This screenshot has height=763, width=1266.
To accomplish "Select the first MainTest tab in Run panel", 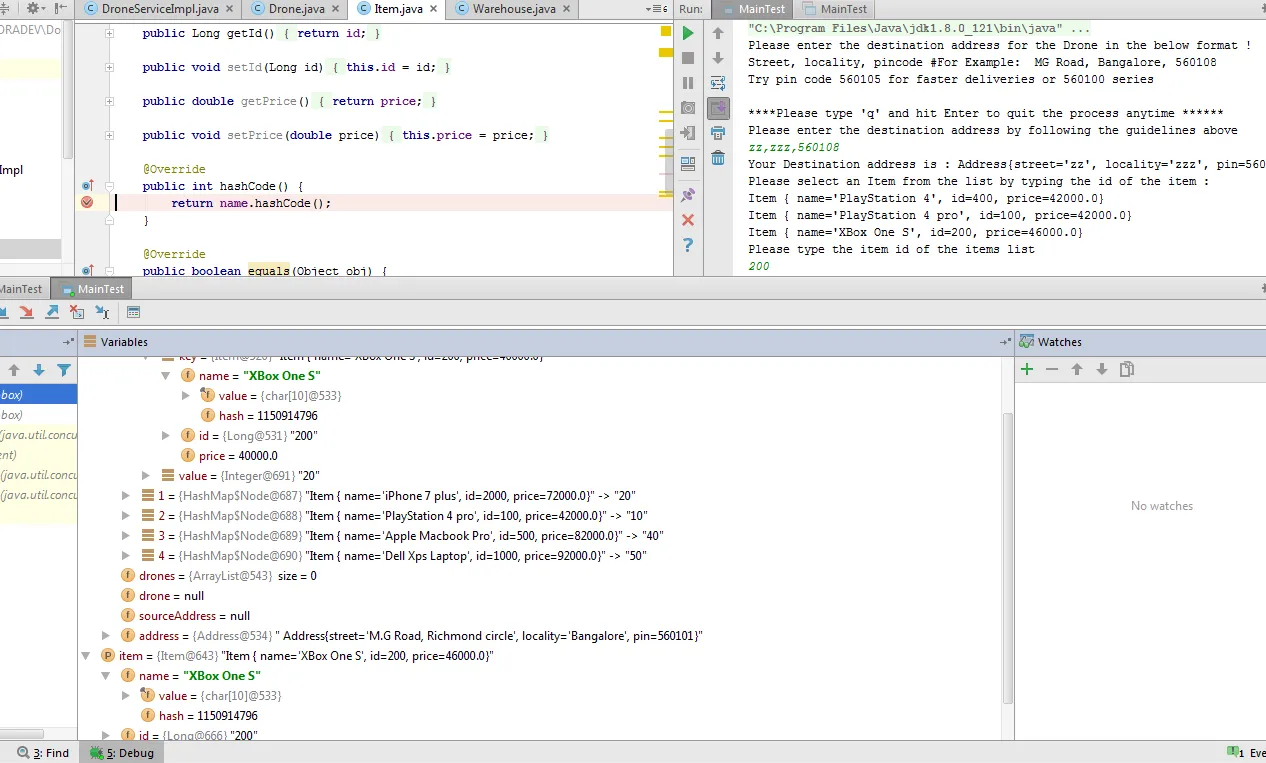I will 753,9.
